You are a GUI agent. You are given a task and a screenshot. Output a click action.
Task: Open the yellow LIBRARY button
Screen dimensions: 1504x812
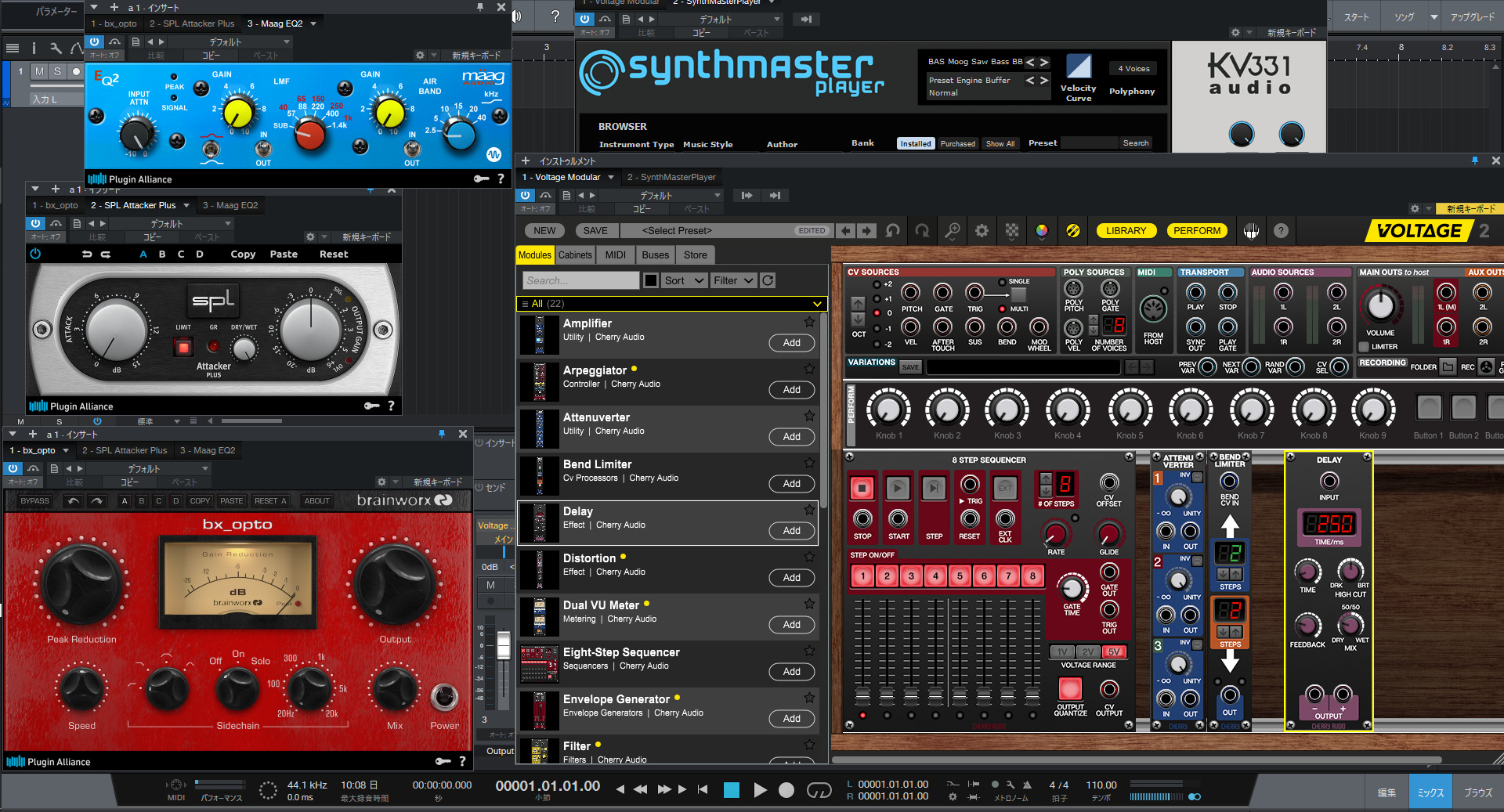[1126, 231]
